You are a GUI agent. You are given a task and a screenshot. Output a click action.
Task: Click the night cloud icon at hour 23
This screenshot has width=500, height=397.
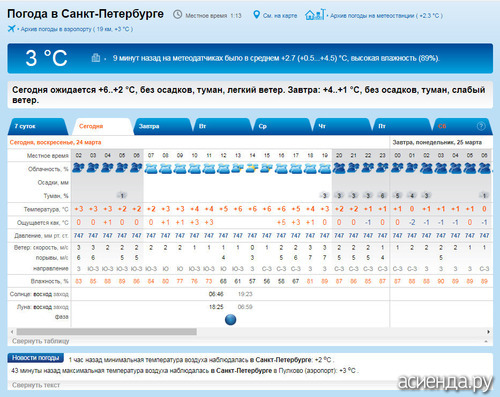pos(382,168)
